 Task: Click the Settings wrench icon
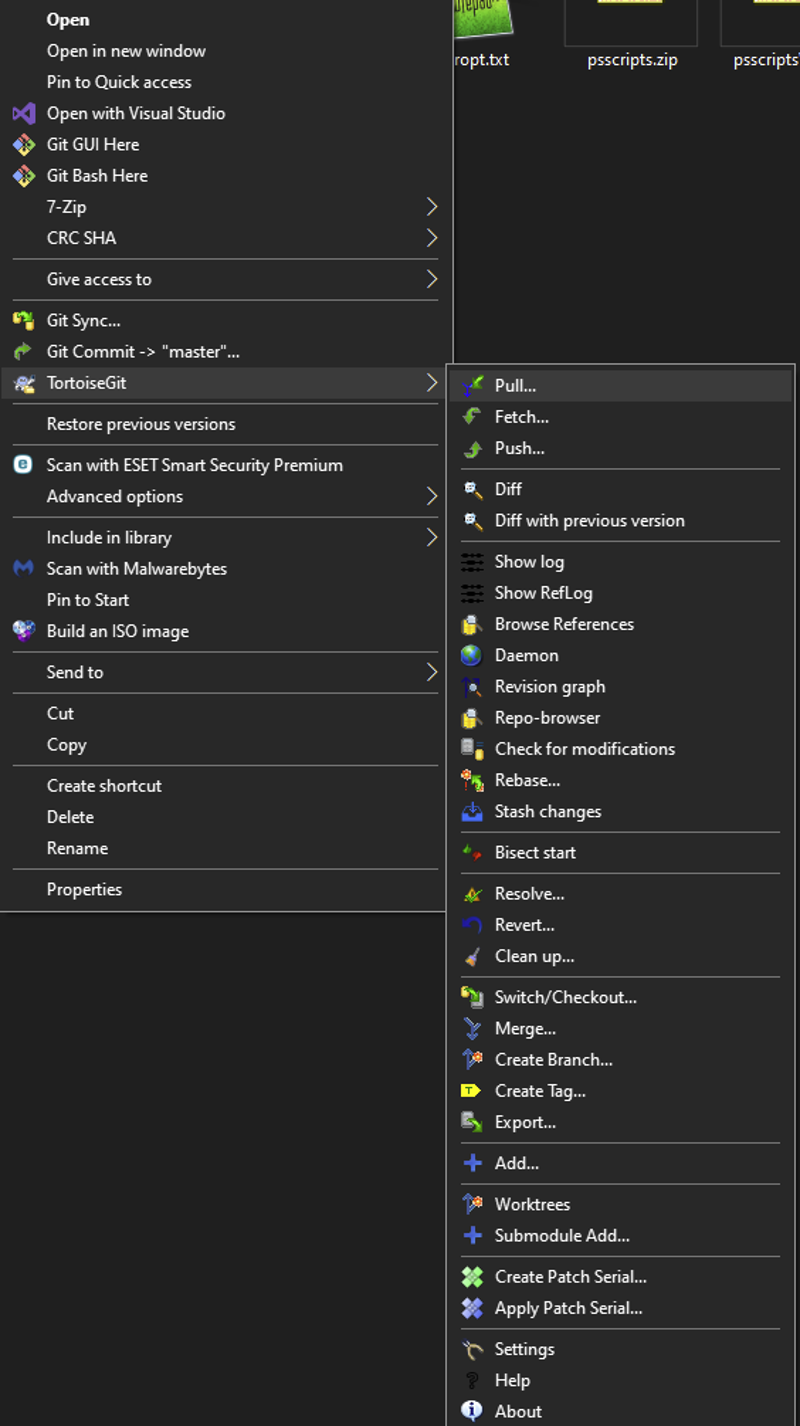(x=472, y=1349)
